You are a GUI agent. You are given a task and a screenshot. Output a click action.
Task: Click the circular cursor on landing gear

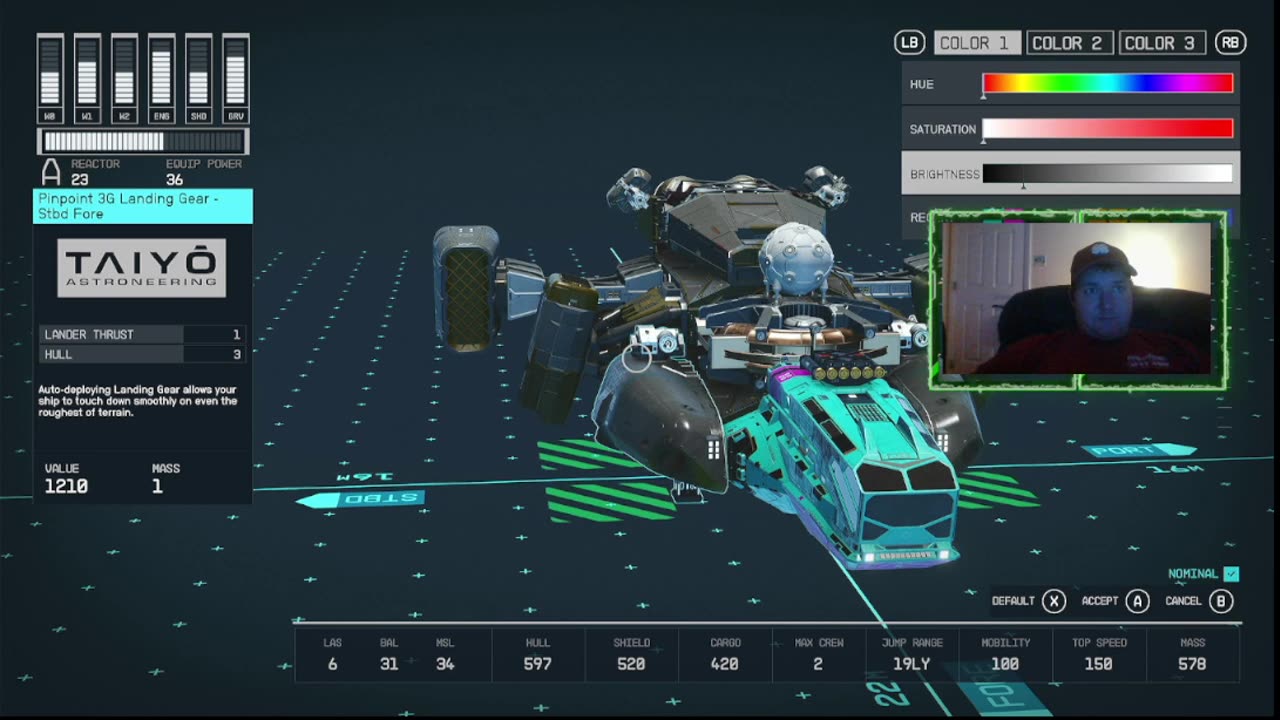coord(637,358)
